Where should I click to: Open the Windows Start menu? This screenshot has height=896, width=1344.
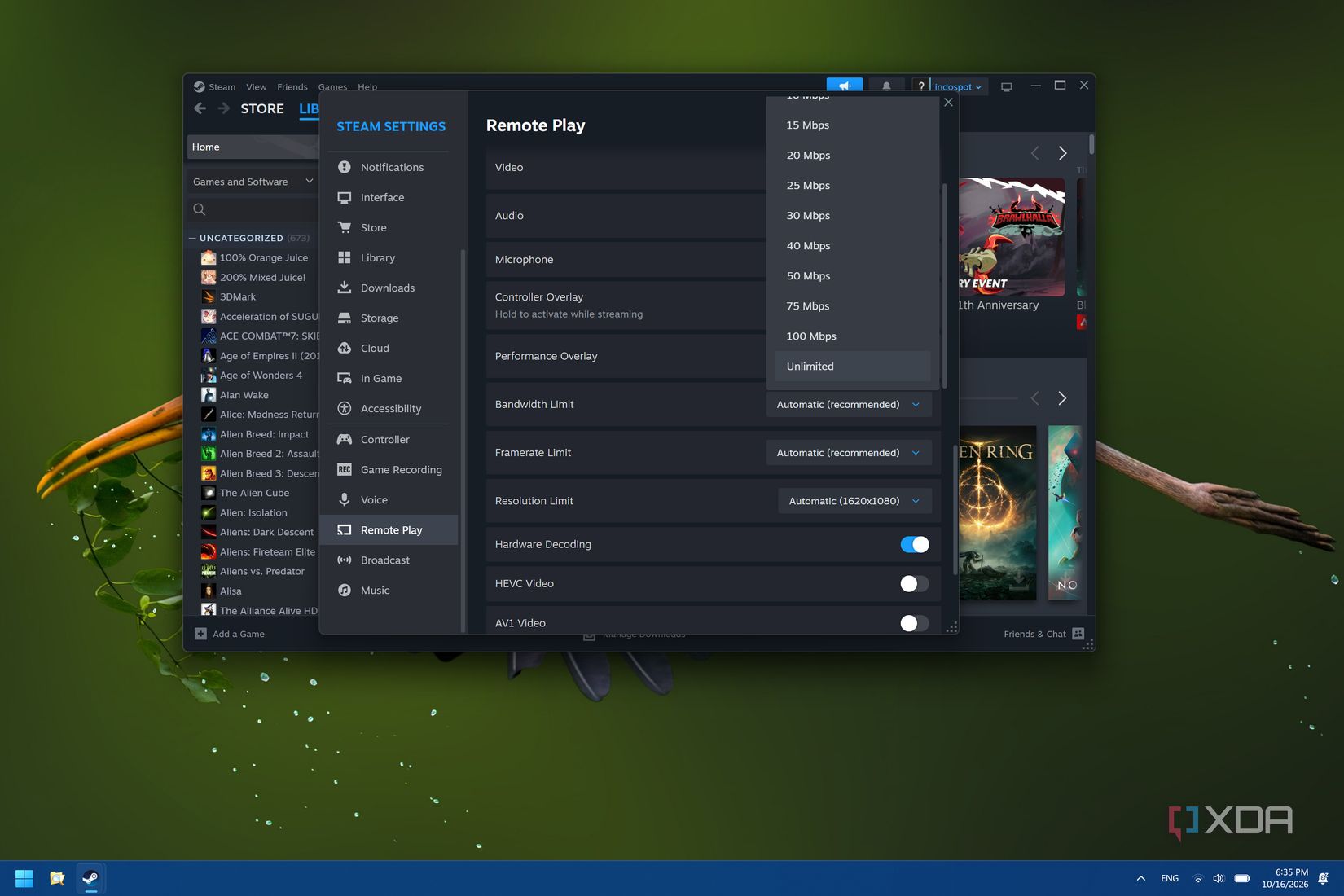click(x=24, y=878)
